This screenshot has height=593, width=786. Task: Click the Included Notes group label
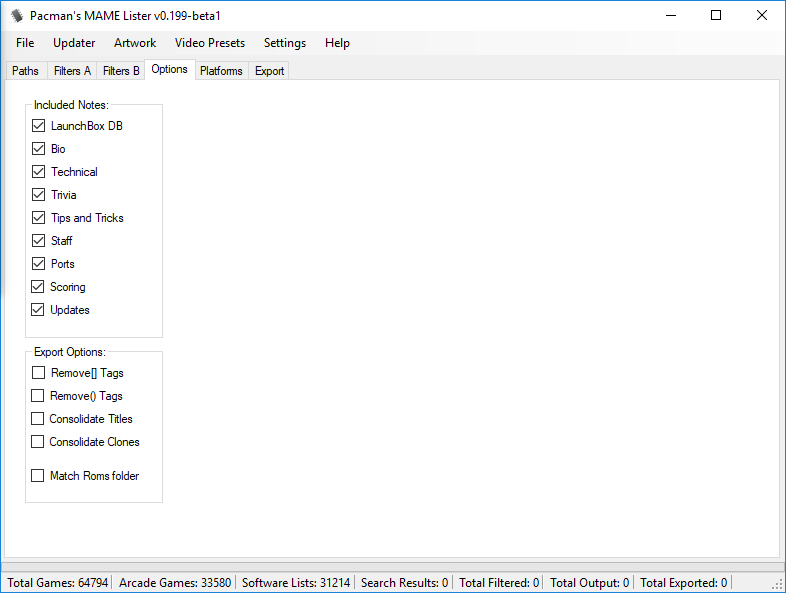tap(71, 105)
